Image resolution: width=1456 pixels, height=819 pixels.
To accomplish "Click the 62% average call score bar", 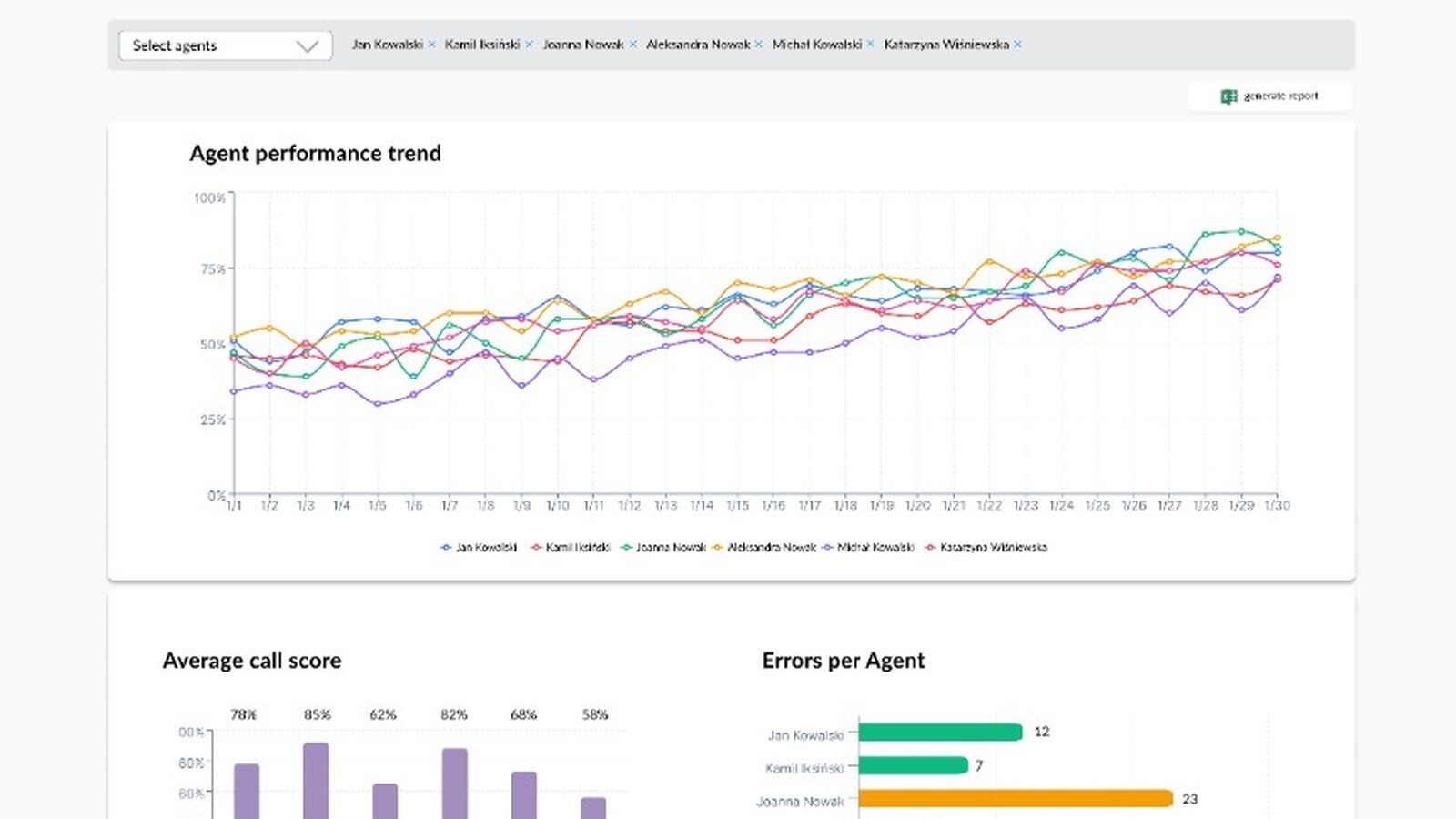I will point(385,801).
